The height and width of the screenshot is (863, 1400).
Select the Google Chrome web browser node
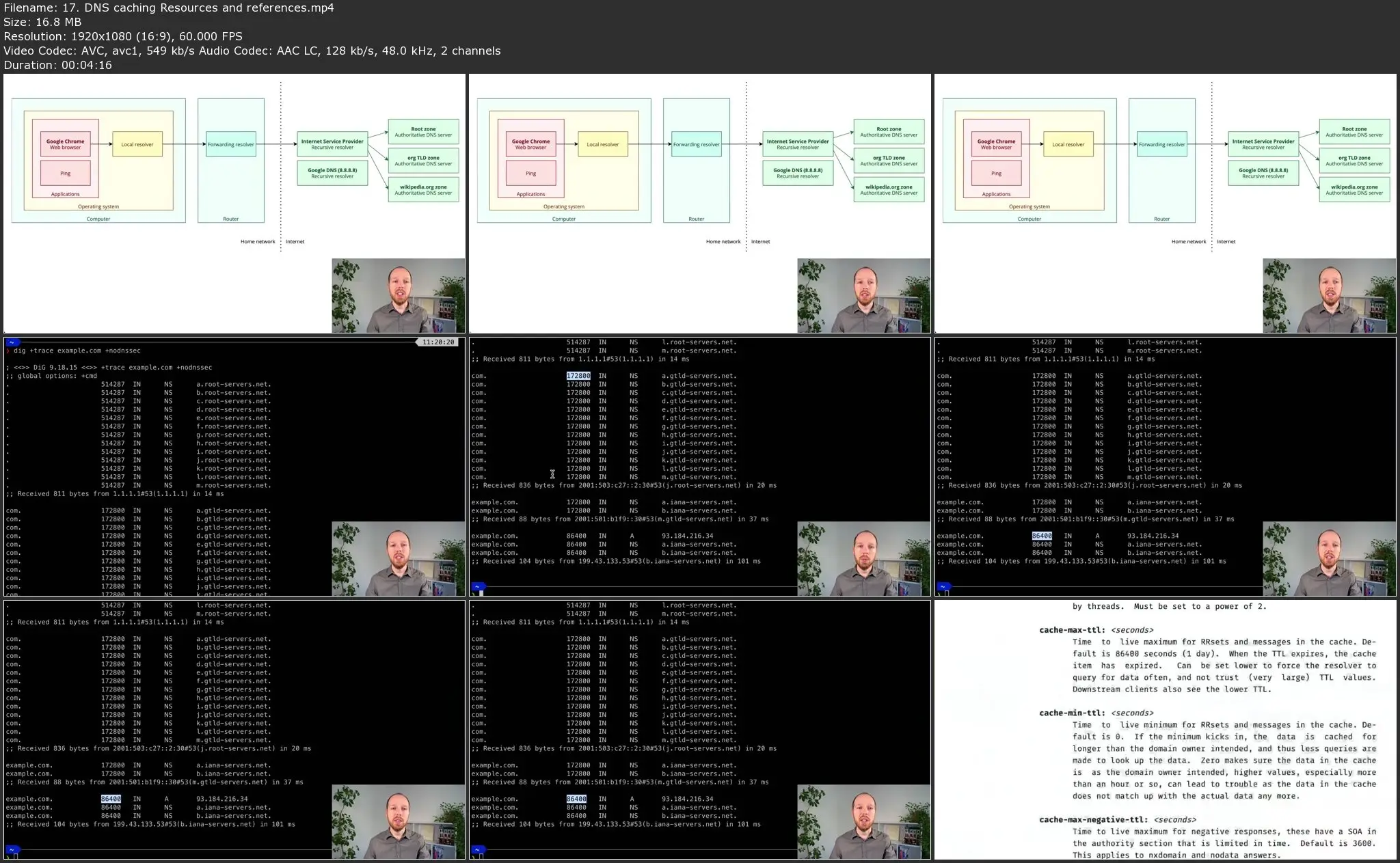click(x=65, y=143)
